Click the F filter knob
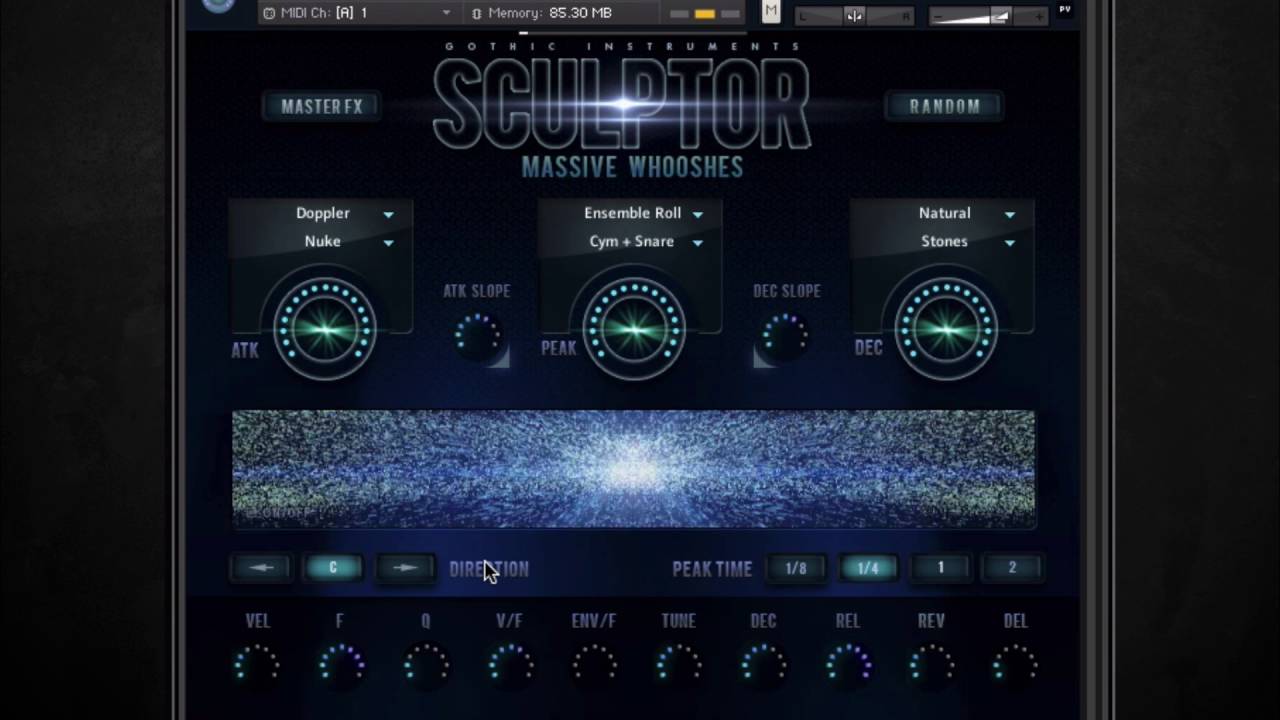The image size is (1280, 720). [341, 663]
